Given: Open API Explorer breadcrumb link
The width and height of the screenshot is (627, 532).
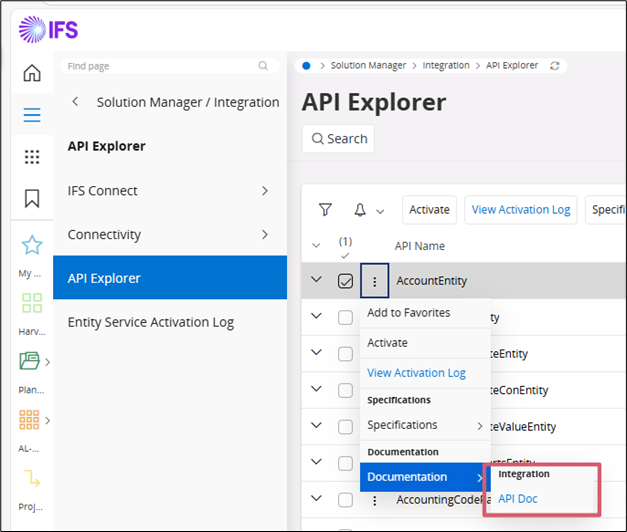Looking at the screenshot, I should (512, 65).
